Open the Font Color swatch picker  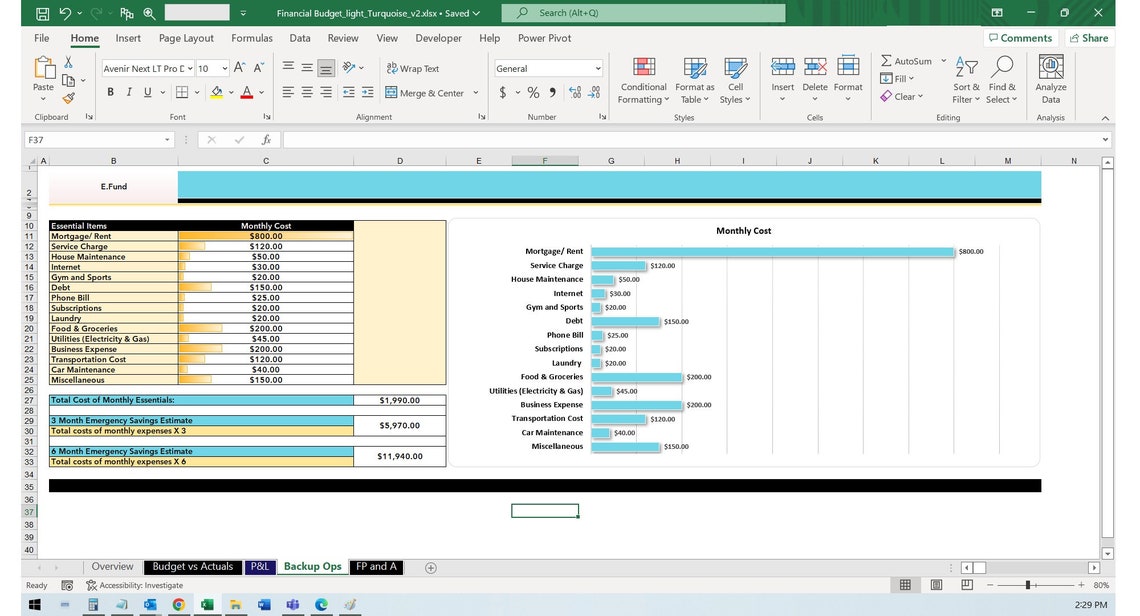point(259,92)
